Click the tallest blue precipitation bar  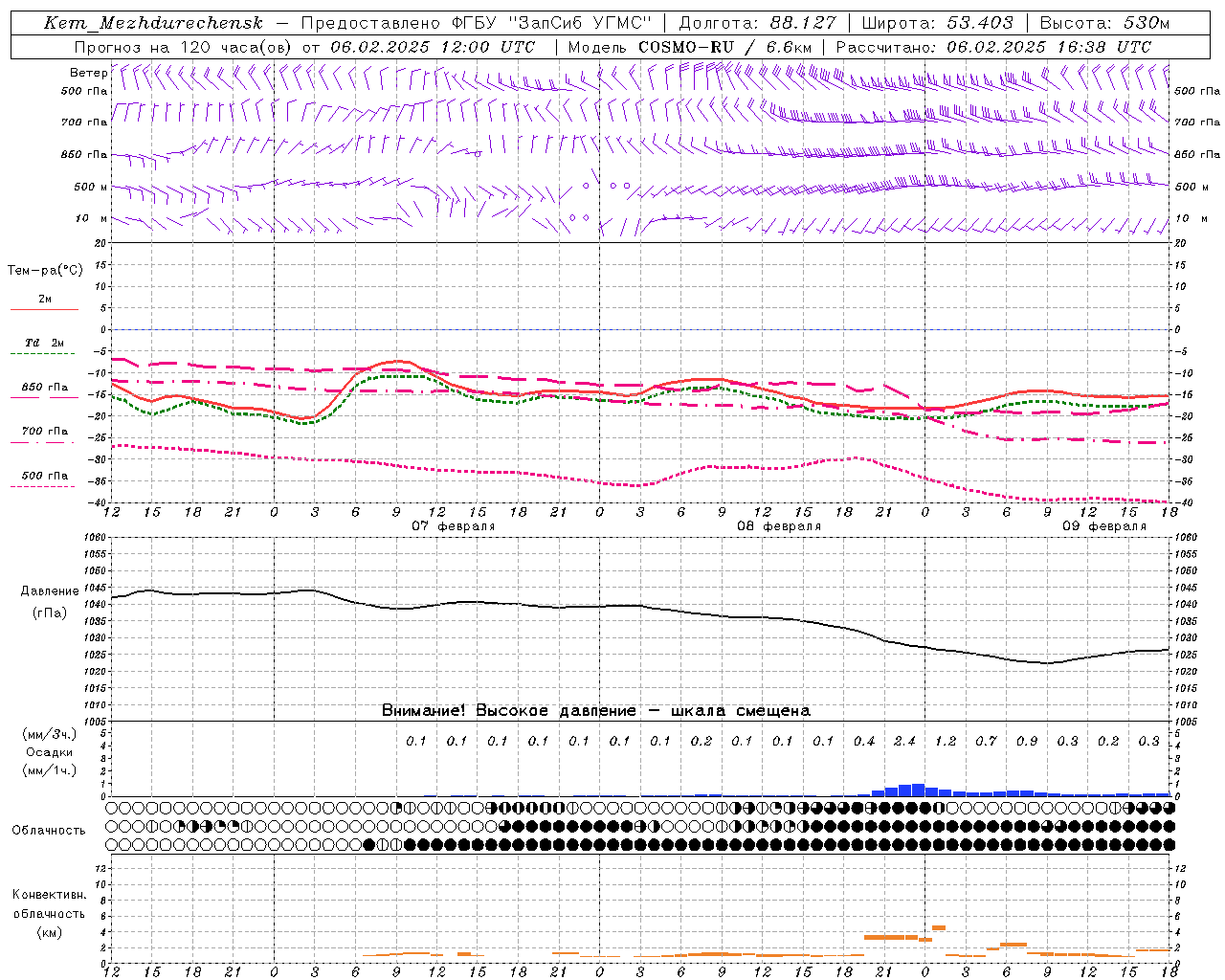pos(918,790)
